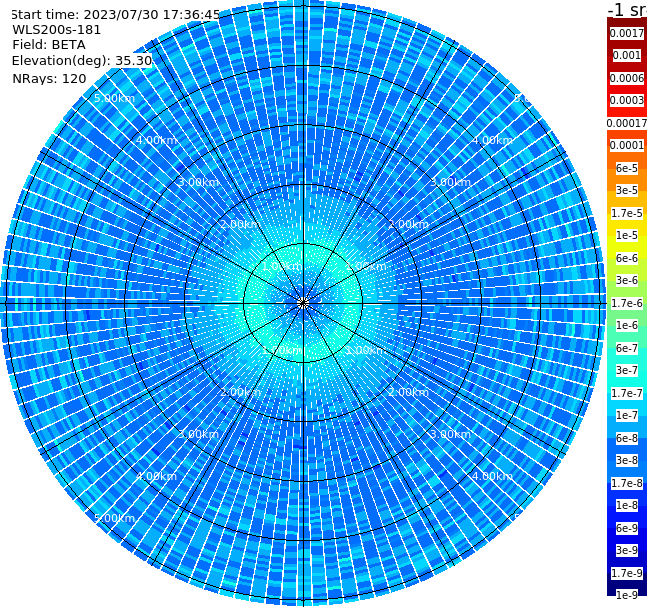Click the 1e-5 colorbar value
Image resolution: width=647 pixels, height=607 pixels.
(x=627, y=235)
